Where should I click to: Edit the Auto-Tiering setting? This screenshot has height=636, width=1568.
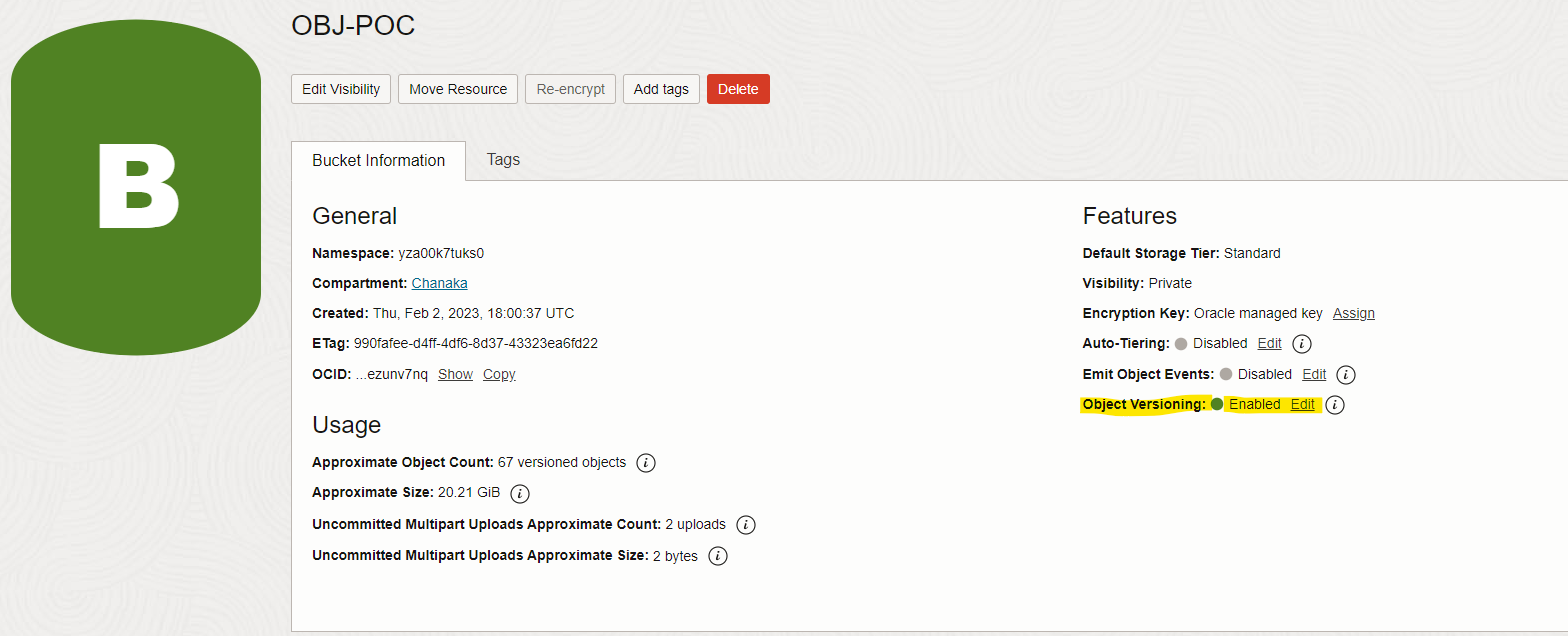click(x=1269, y=343)
